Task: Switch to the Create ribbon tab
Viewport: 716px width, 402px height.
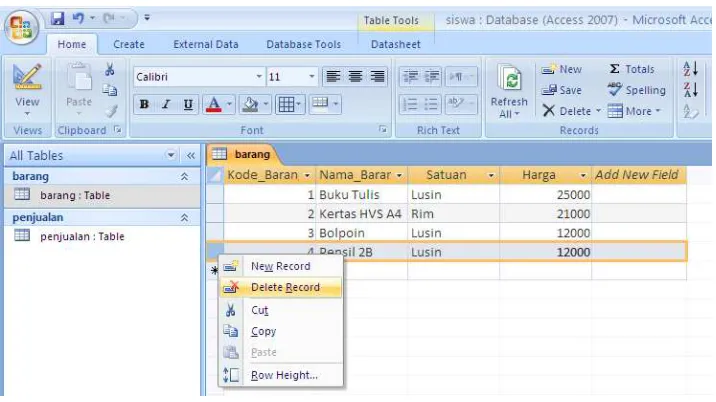Action: click(129, 44)
